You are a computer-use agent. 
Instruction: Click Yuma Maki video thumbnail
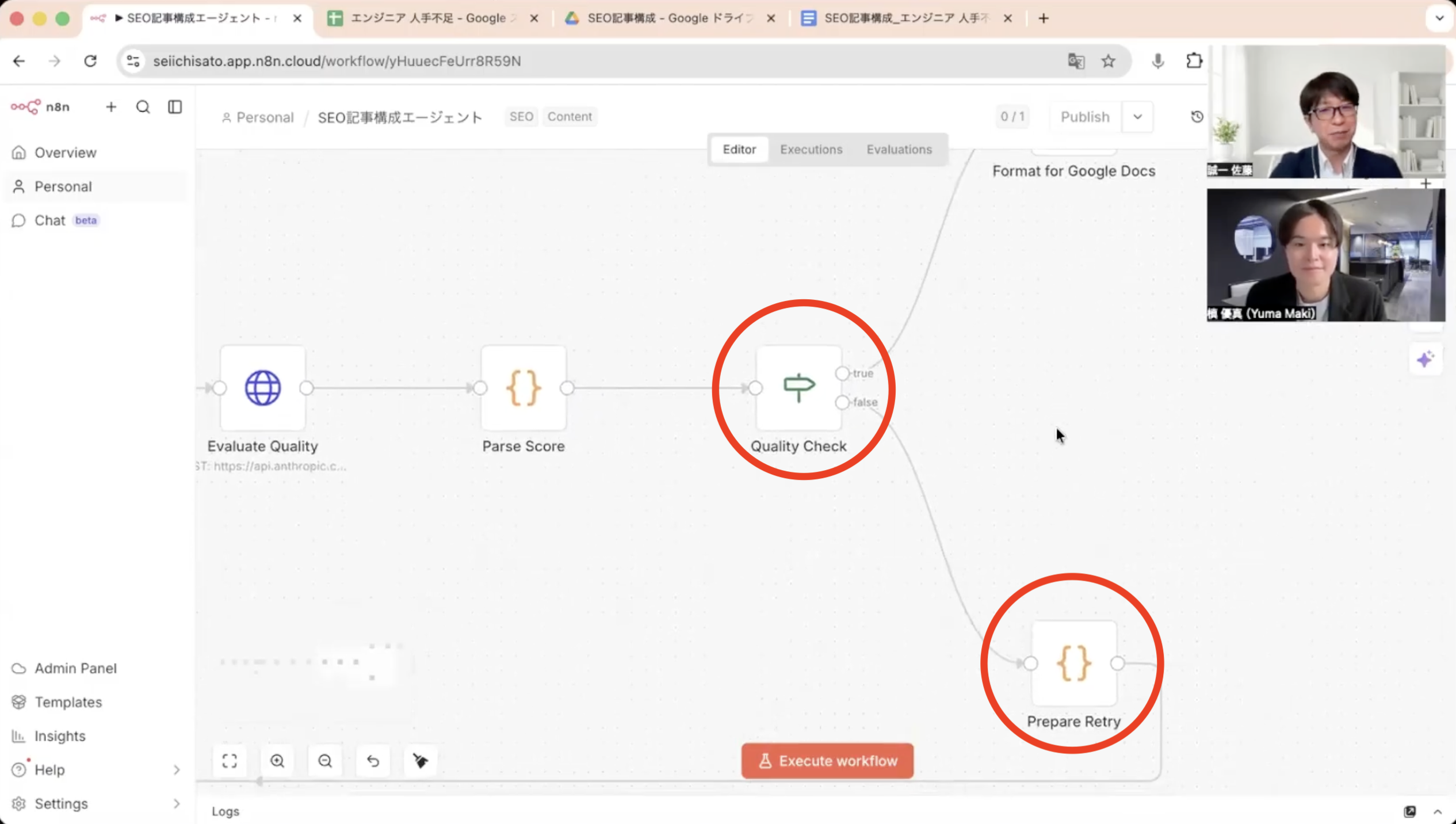click(1325, 255)
